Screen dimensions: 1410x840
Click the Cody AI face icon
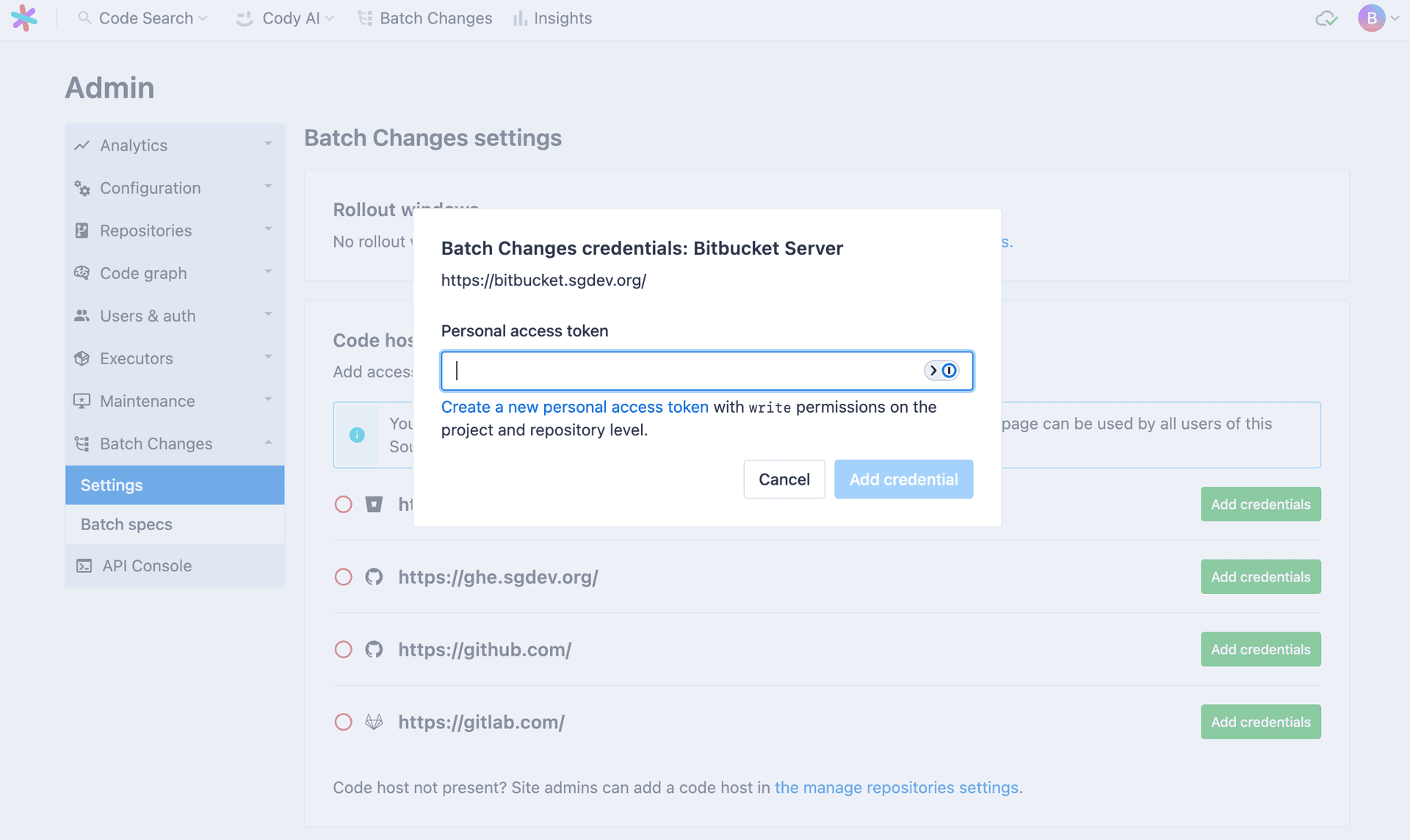point(245,18)
